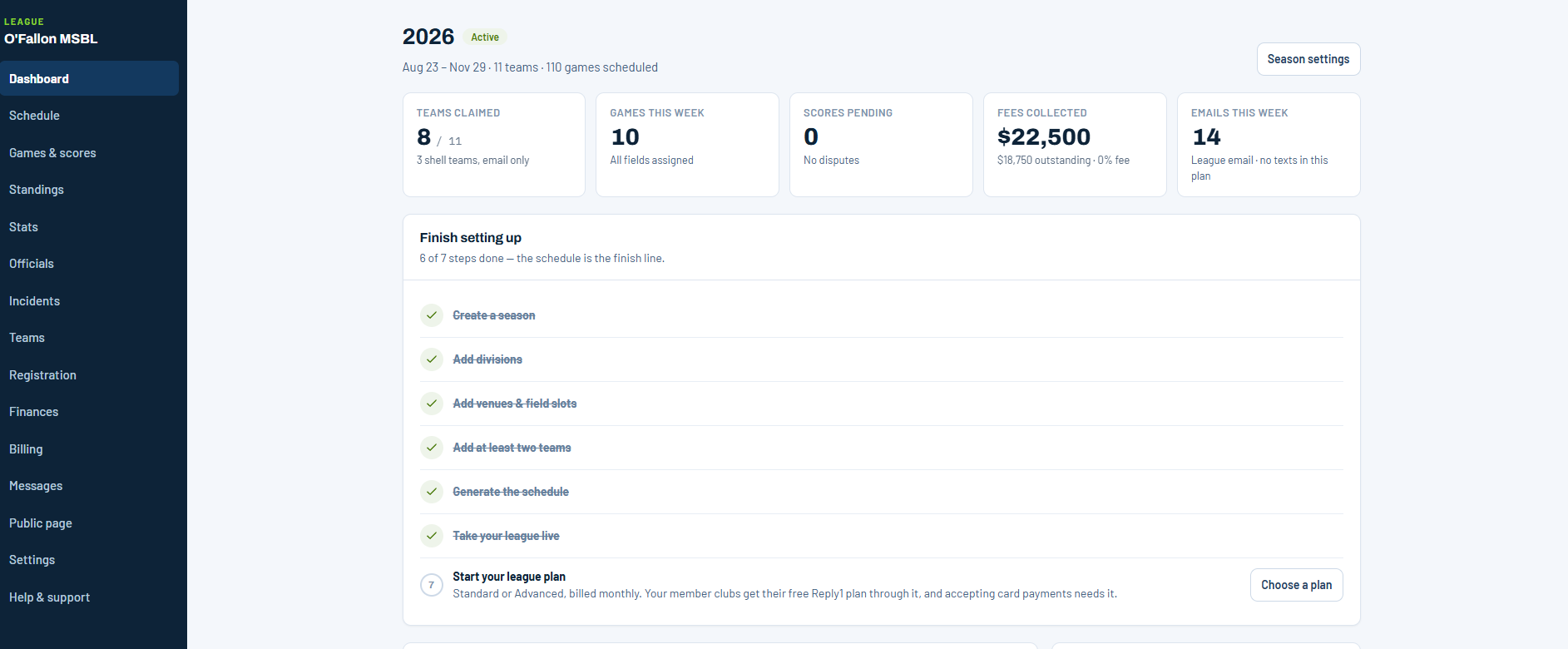Open the Public page link
Image resolution: width=1568 pixels, height=649 pixels.
pyautogui.click(x=89, y=523)
